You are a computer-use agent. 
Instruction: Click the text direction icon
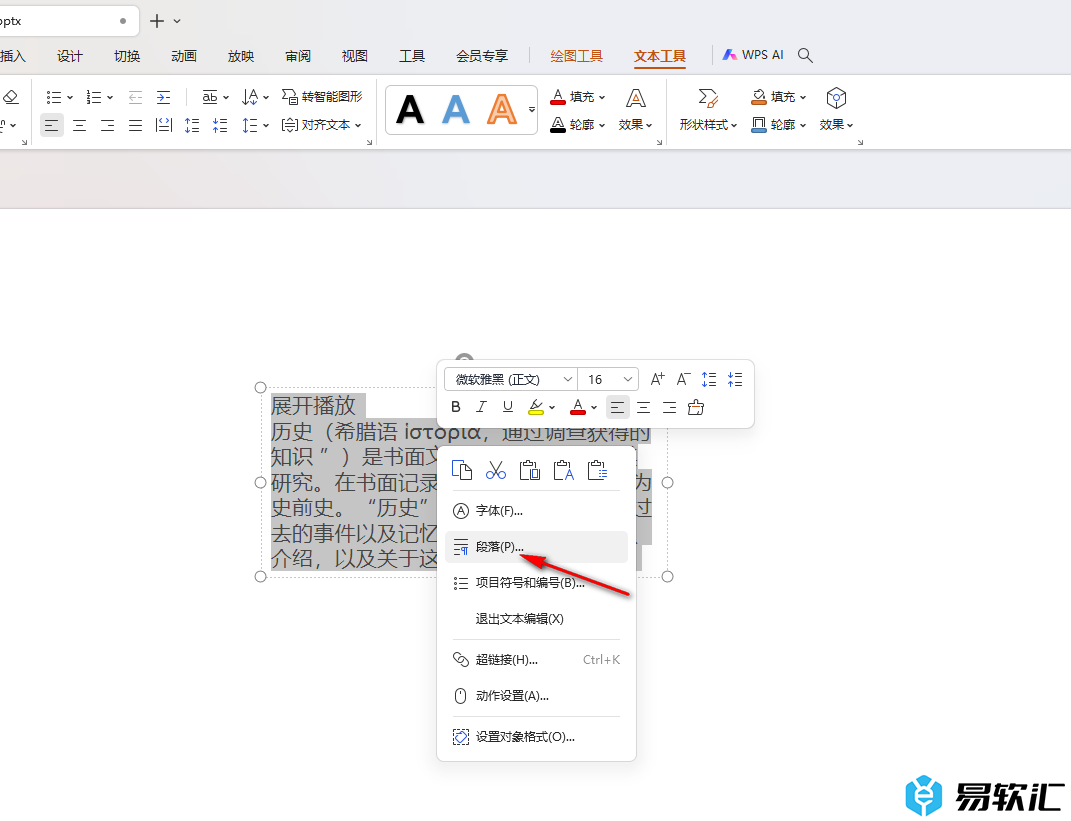(x=250, y=97)
